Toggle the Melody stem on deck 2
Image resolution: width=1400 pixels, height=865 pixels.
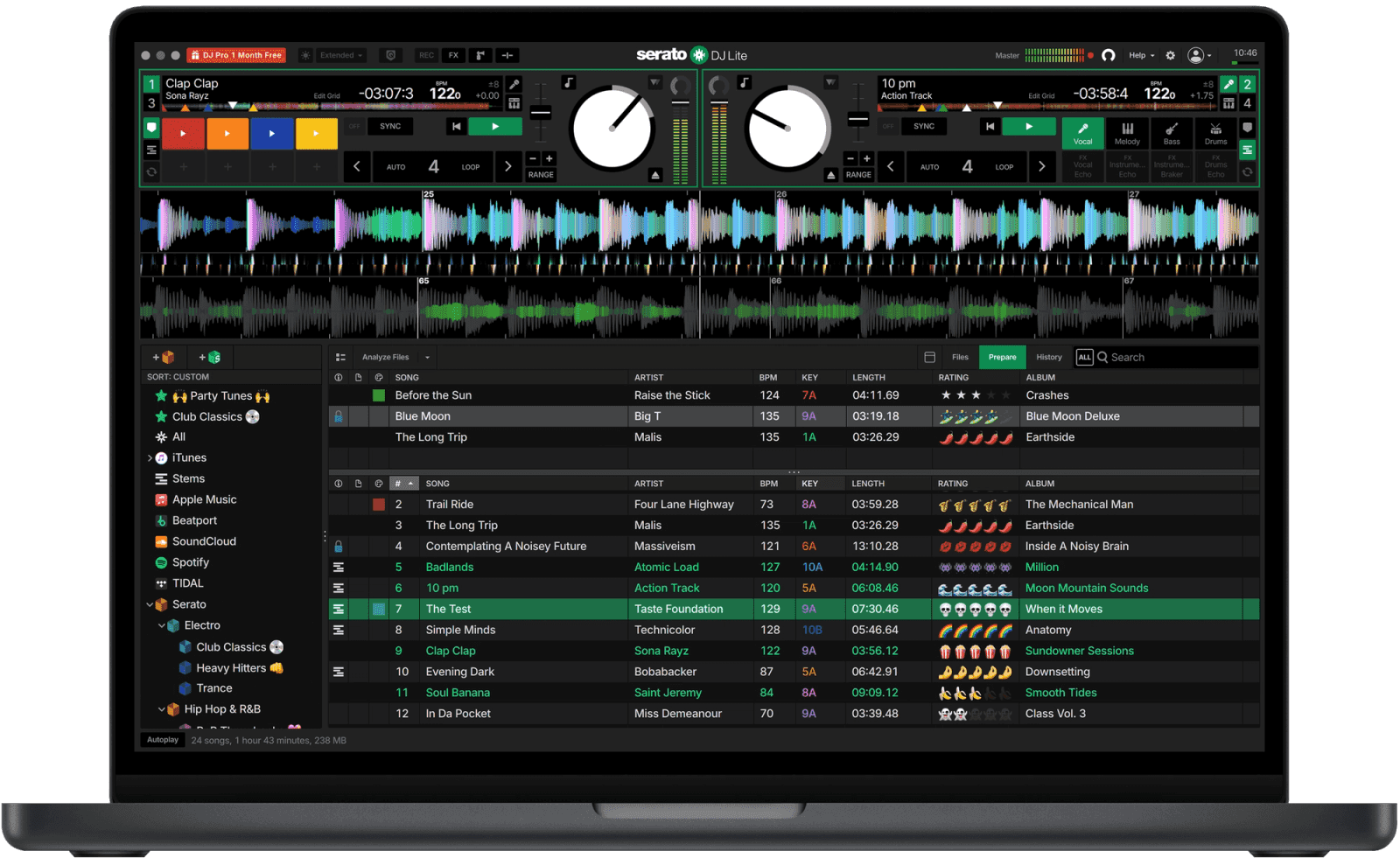(1127, 133)
